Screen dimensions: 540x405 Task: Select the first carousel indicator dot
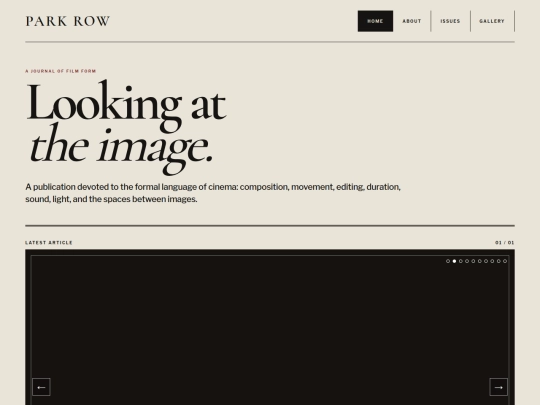pyautogui.click(x=448, y=261)
